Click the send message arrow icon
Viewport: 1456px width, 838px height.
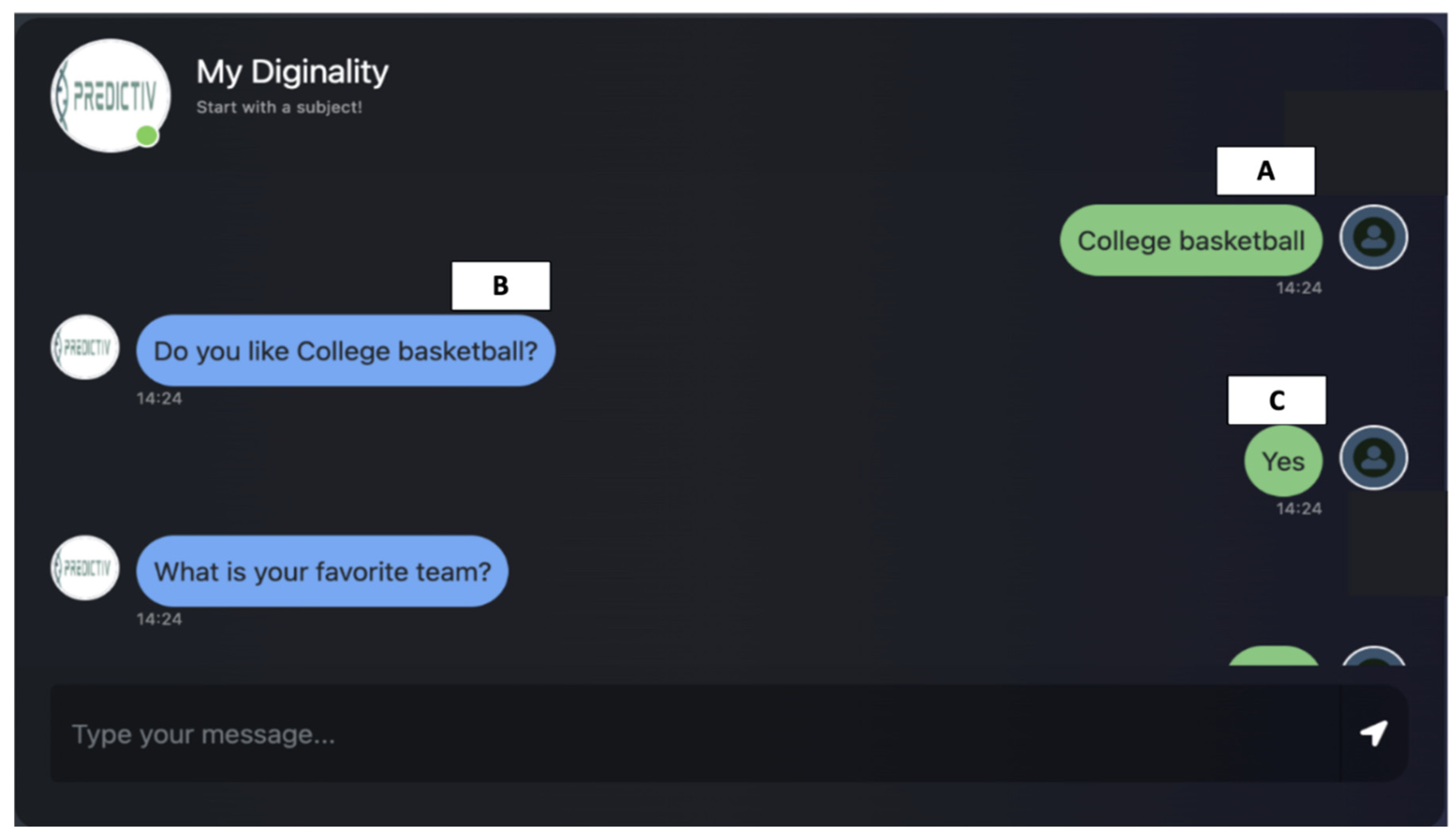tap(1374, 733)
